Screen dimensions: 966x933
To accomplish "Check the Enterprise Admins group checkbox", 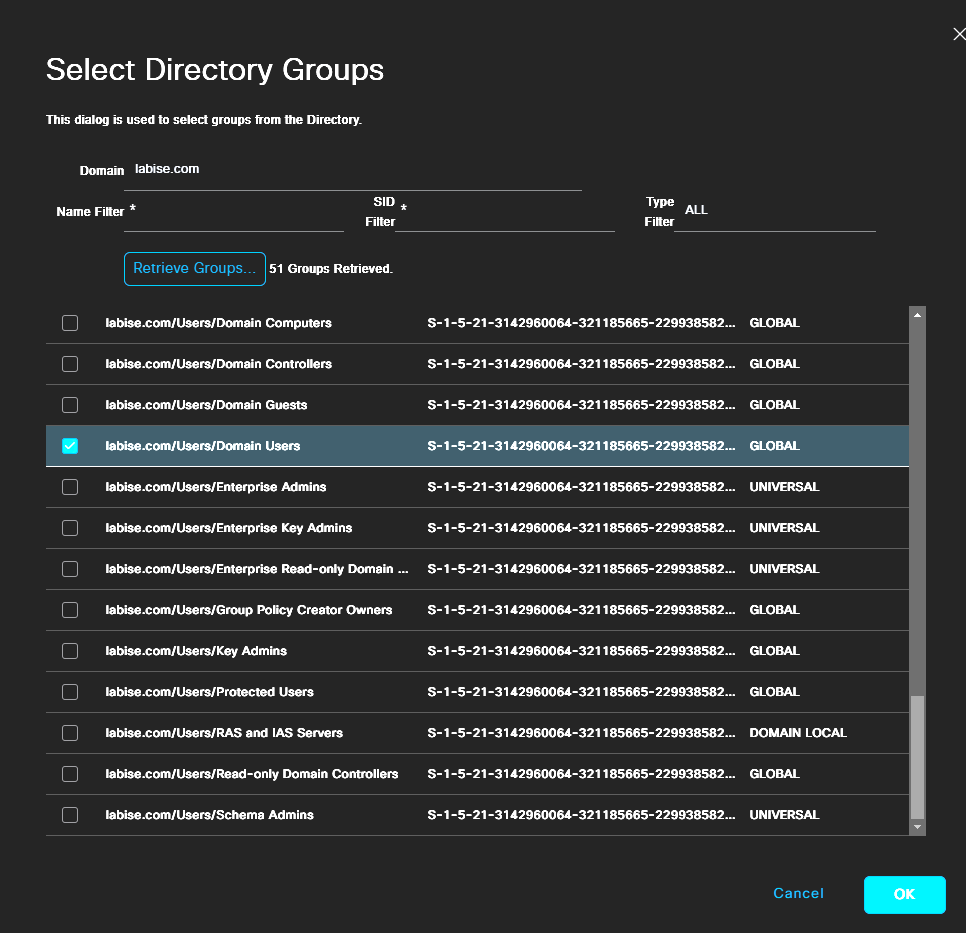I will click(69, 486).
